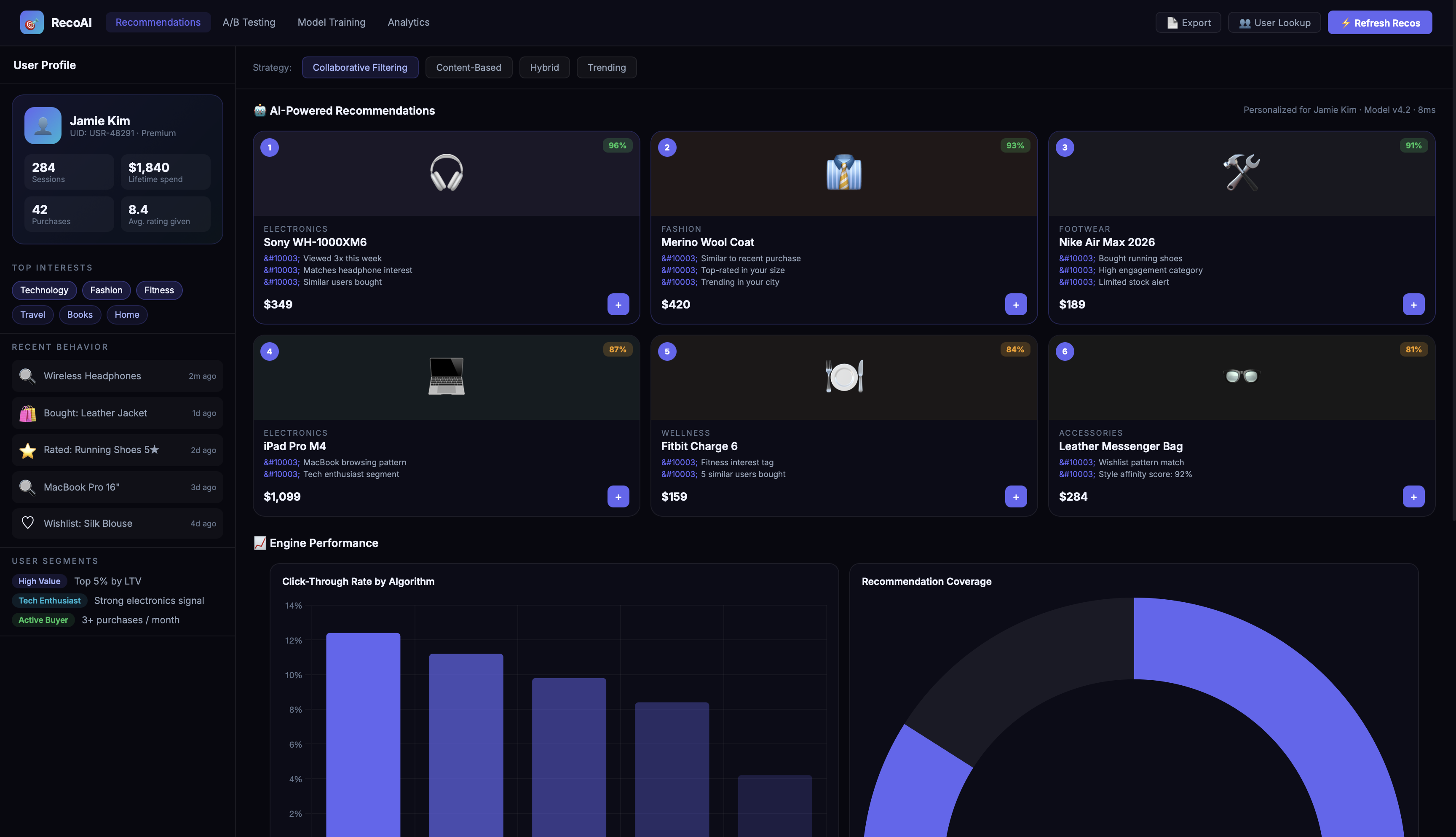Open Wireless Headphones behavior entry

click(x=117, y=376)
